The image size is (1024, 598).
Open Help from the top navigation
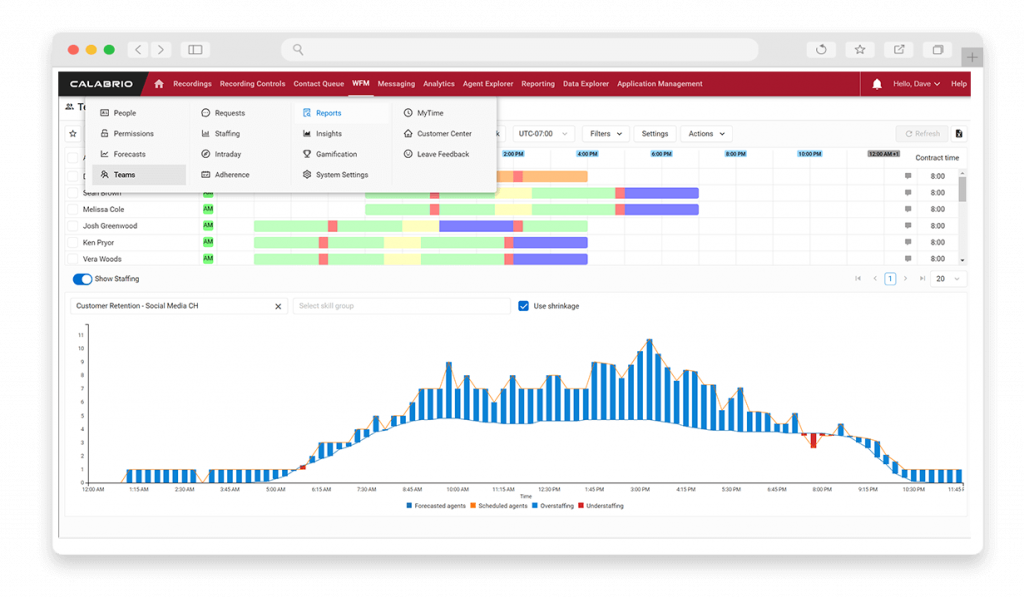(957, 84)
